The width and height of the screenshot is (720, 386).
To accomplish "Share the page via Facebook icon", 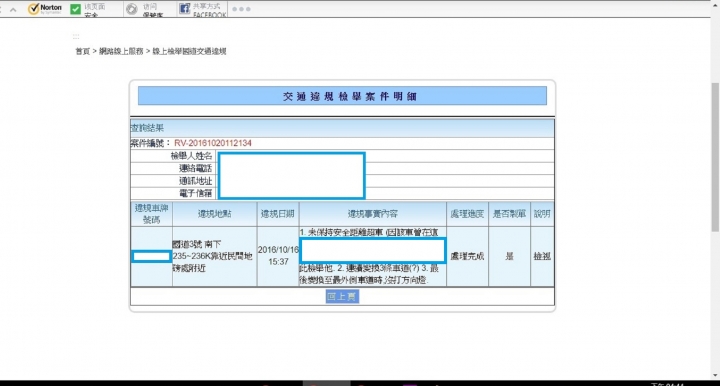I will [185, 9].
